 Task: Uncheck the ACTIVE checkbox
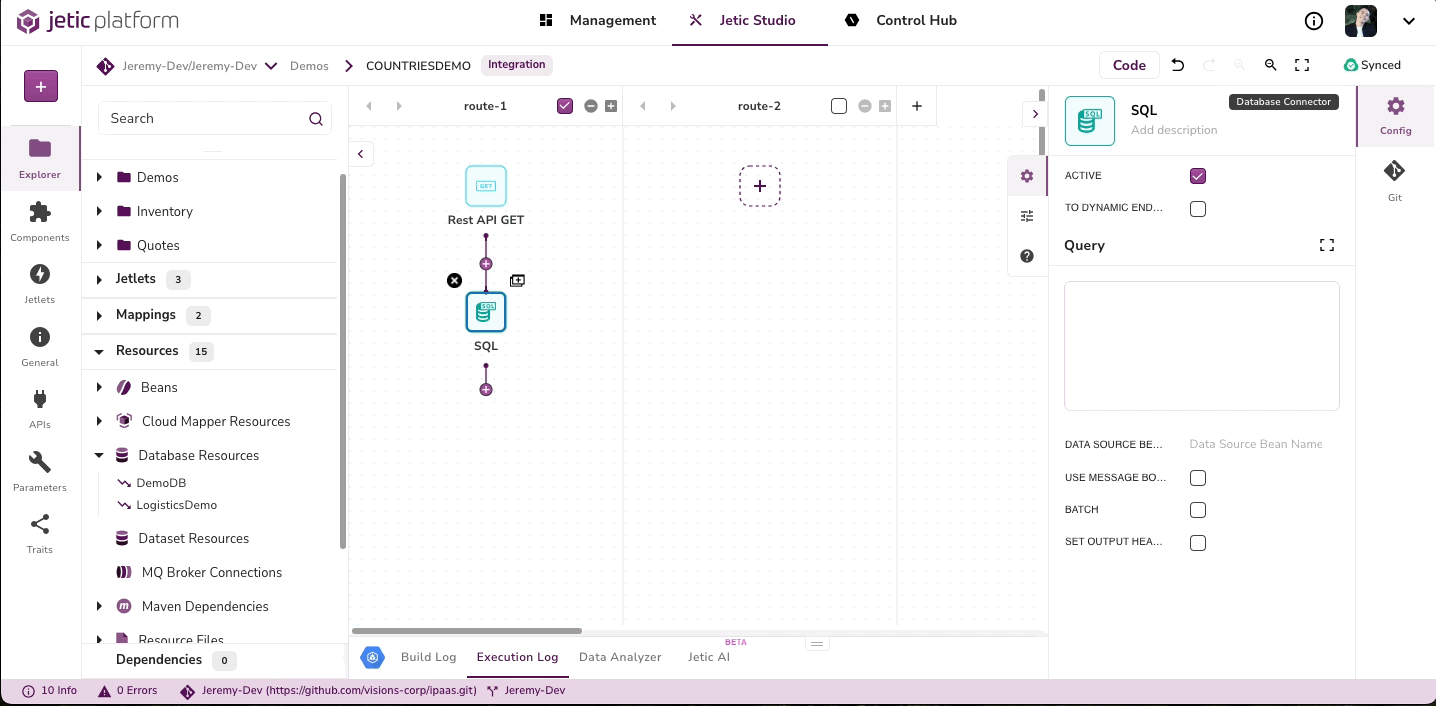click(x=1198, y=176)
